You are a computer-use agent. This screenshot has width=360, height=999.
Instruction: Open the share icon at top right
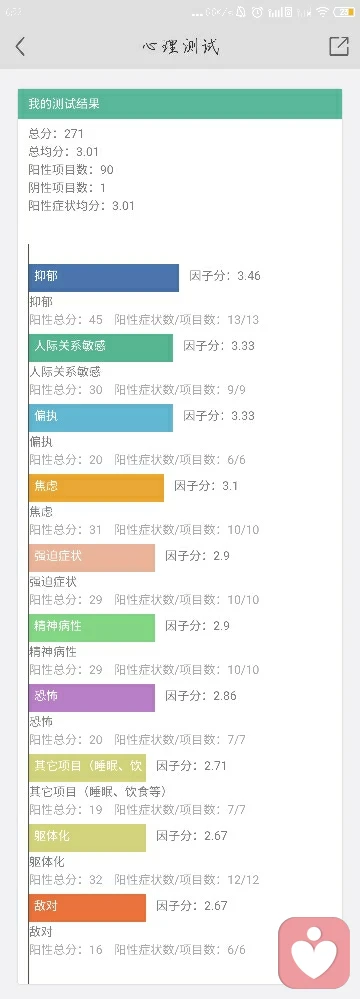339,46
